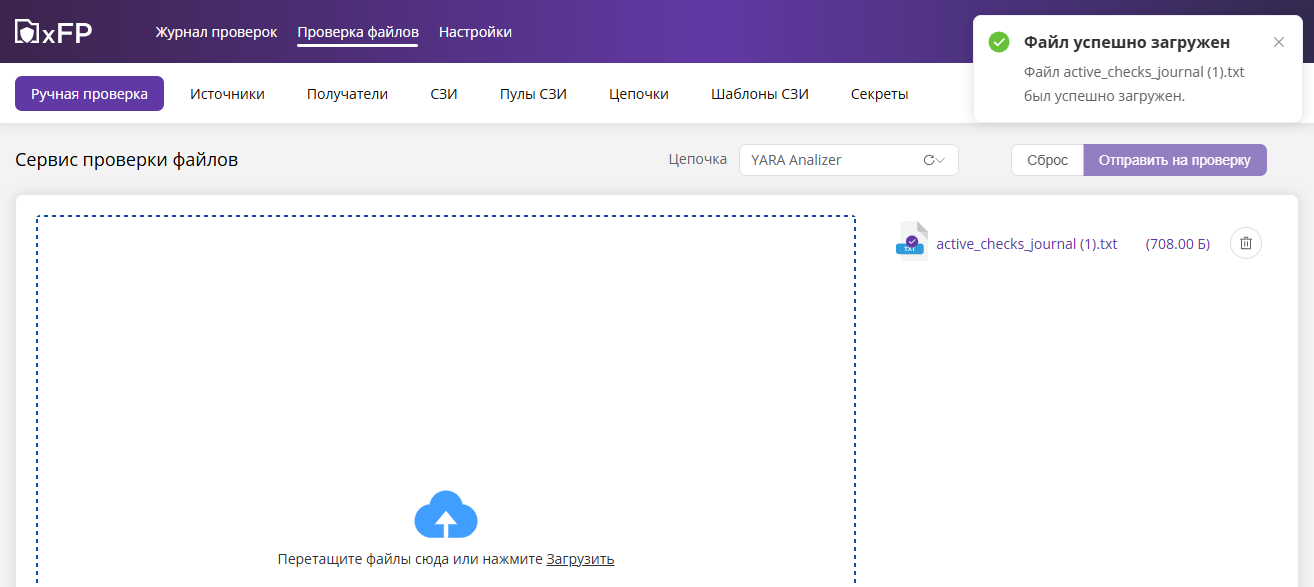The image size is (1314, 587).
Task: Open Настройки in top navigation
Action: pyautogui.click(x=475, y=32)
